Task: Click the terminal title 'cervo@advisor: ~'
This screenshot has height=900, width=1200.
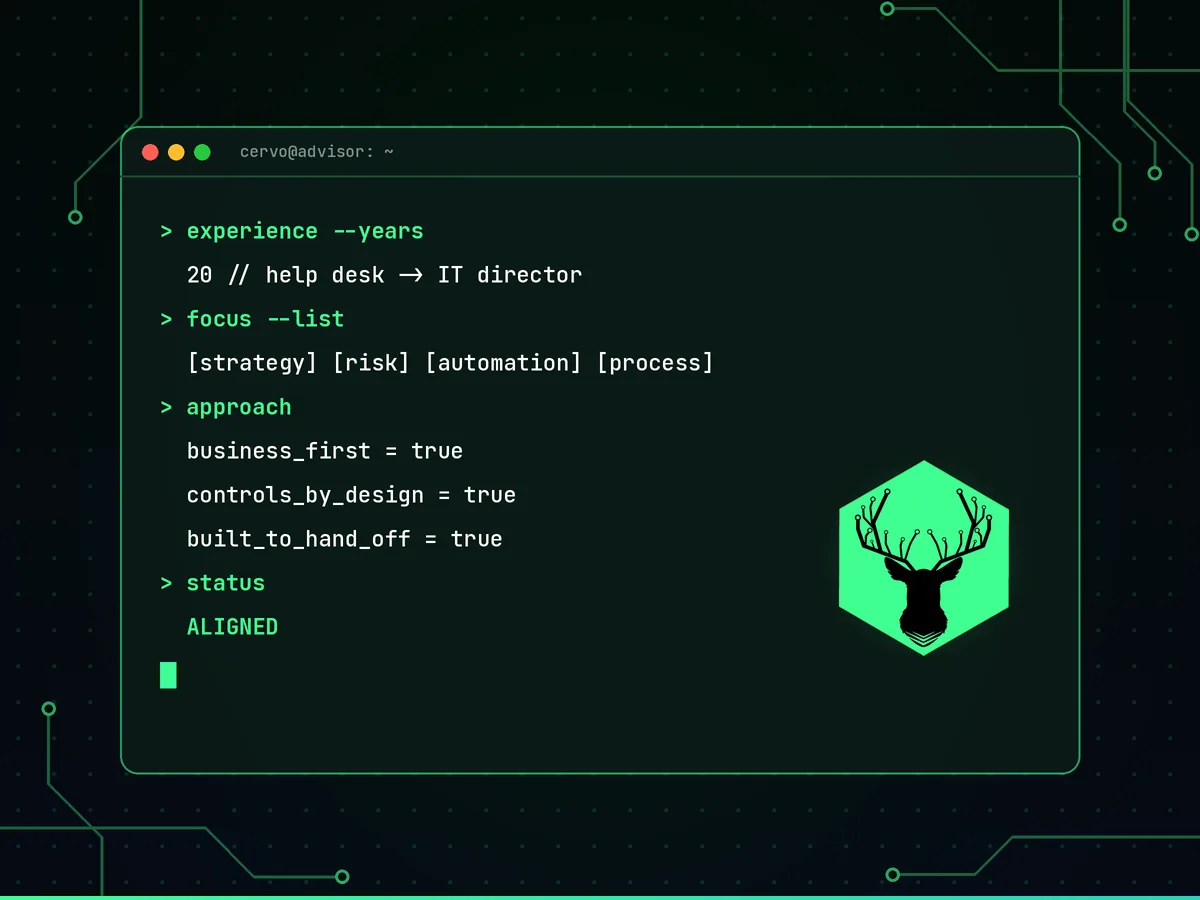Action: pyautogui.click(x=317, y=152)
